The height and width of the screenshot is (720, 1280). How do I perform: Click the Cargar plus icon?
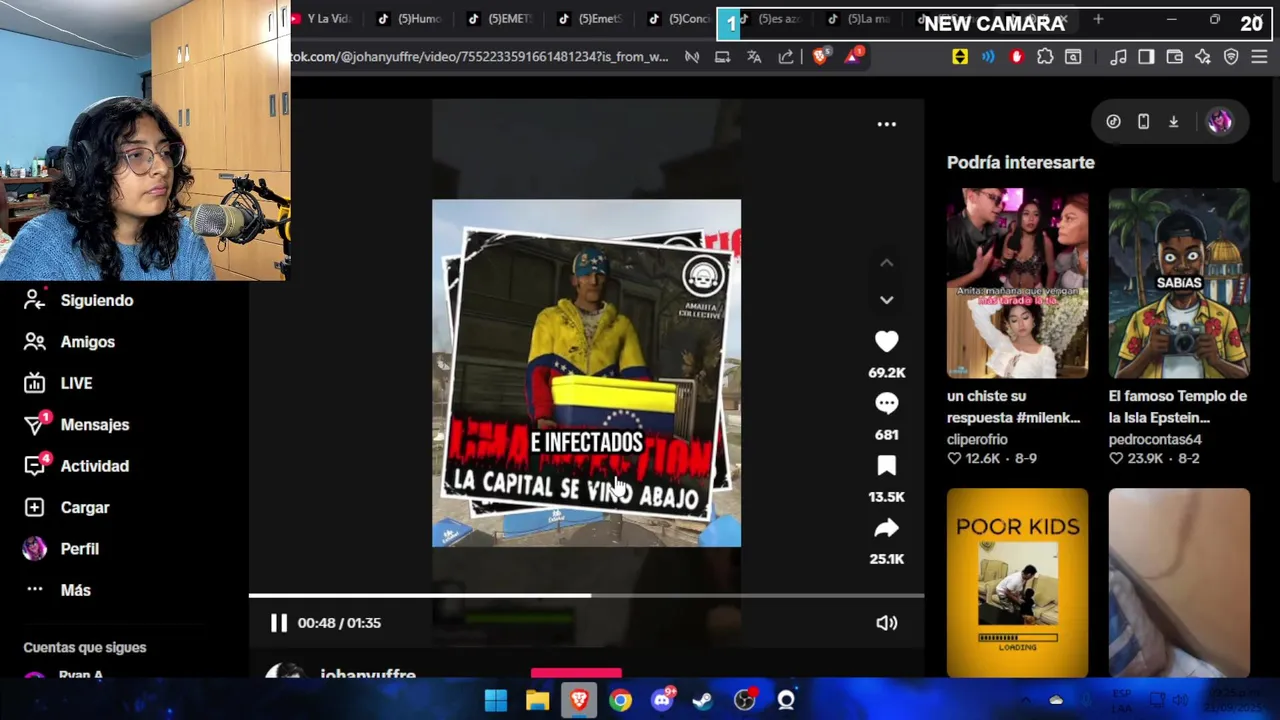click(34, 508)
